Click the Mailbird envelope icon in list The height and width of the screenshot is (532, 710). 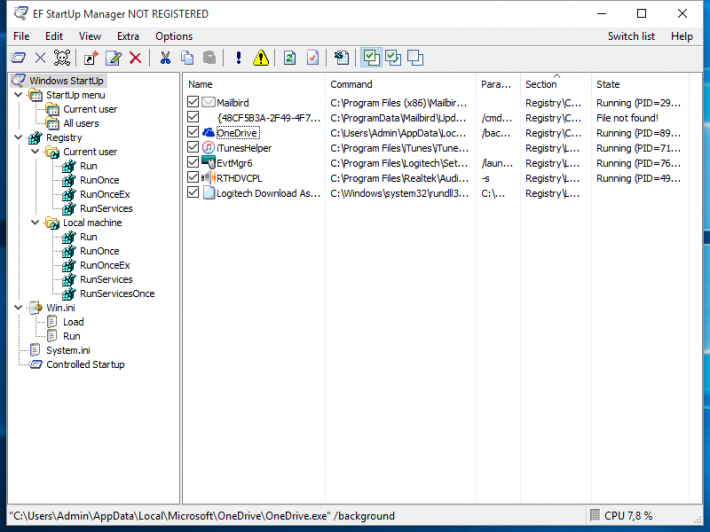pos(208,102)
